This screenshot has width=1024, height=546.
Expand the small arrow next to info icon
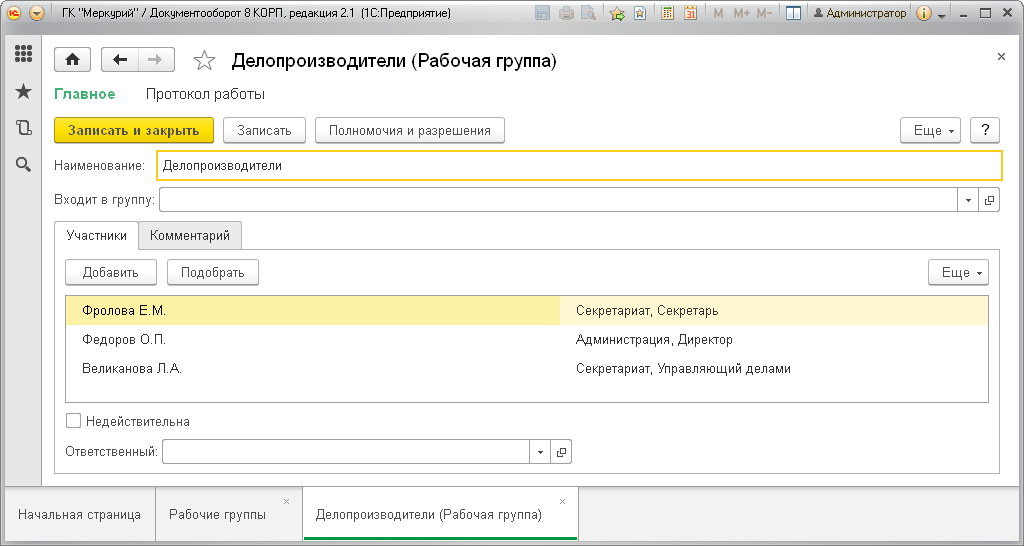point(942,14)
